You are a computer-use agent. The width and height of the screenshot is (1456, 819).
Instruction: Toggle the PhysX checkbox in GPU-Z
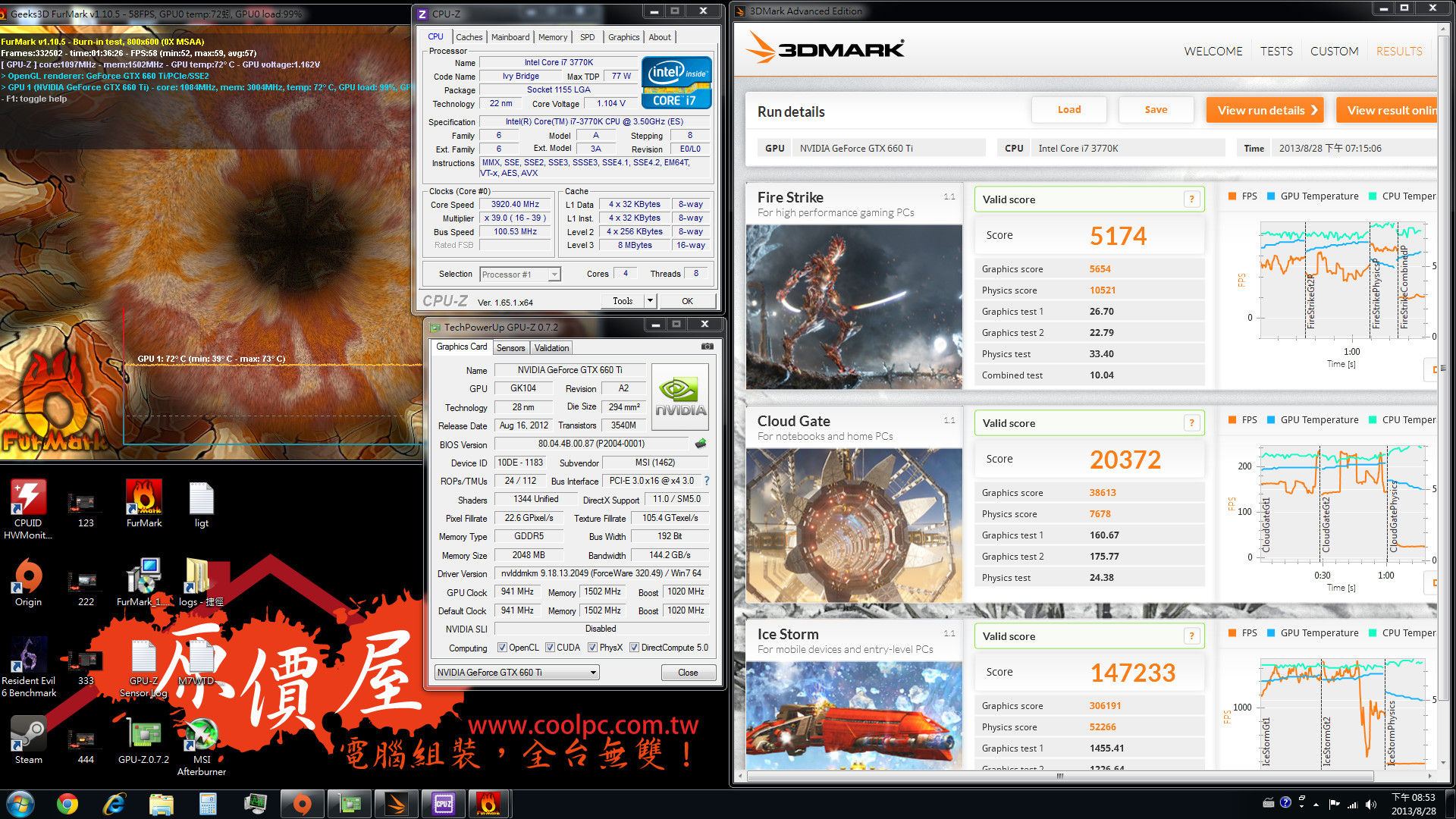coord(592,648)
